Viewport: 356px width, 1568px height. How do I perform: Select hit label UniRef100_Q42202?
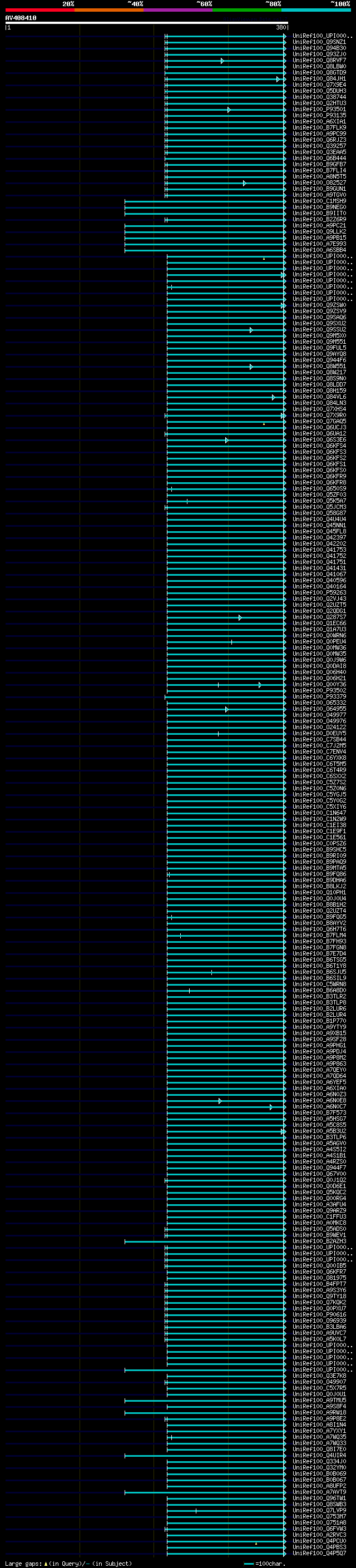(x=319, y=544)
